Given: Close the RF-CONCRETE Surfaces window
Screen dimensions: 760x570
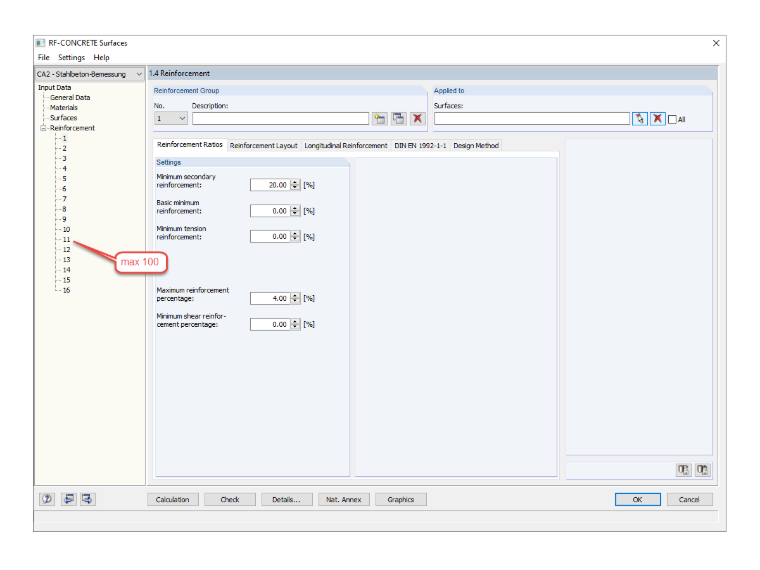Looking at the screenshot, I should click(x=716, y=43).
